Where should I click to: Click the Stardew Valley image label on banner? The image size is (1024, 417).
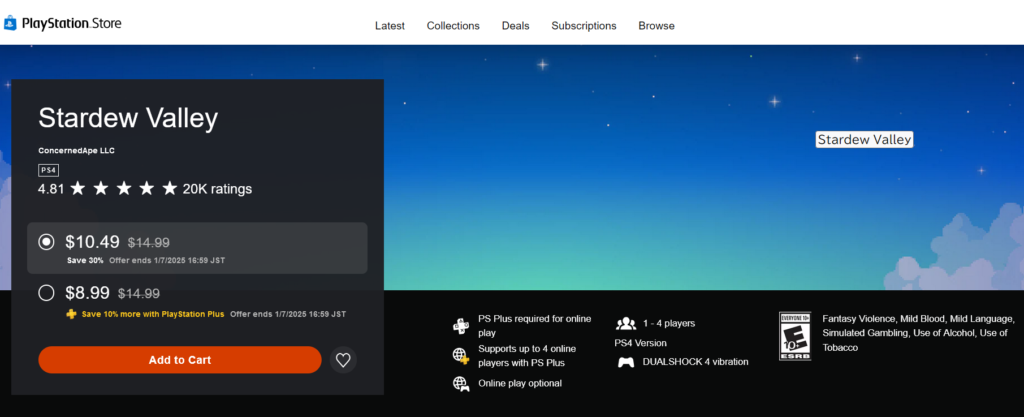coord(865,140)
